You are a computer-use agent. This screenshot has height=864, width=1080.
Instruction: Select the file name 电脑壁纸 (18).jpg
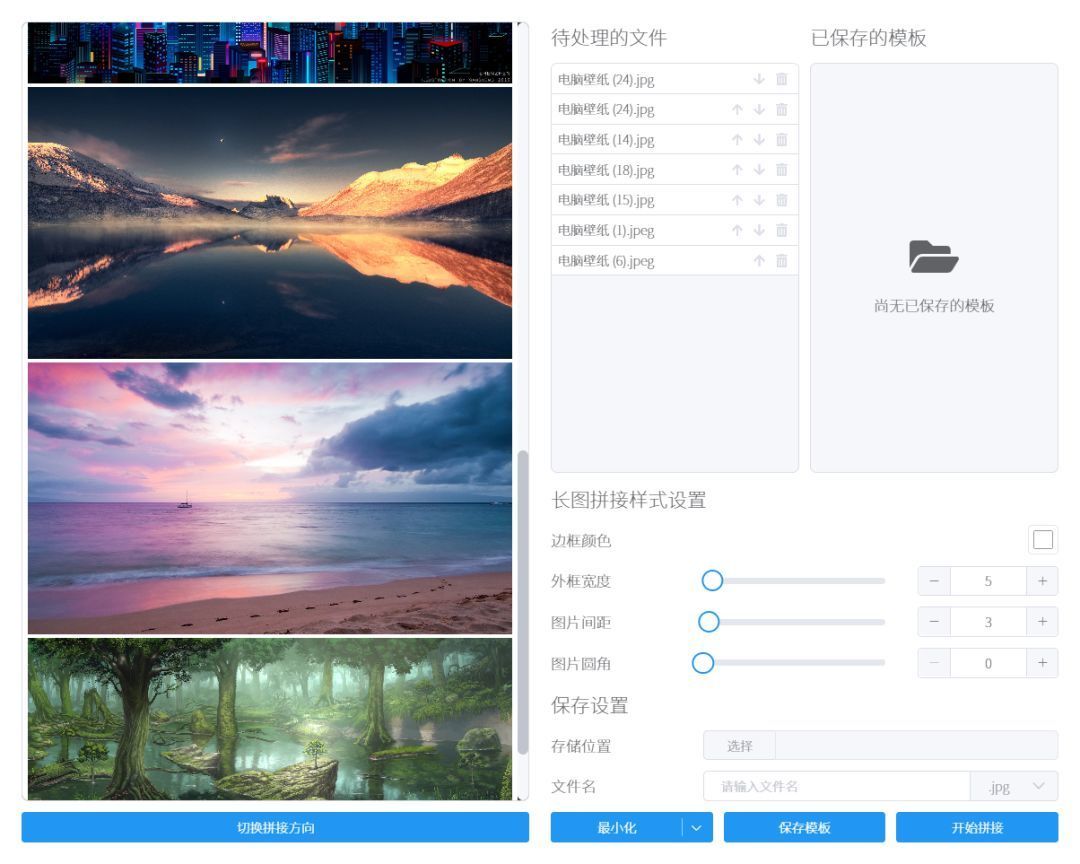(606, 169)
